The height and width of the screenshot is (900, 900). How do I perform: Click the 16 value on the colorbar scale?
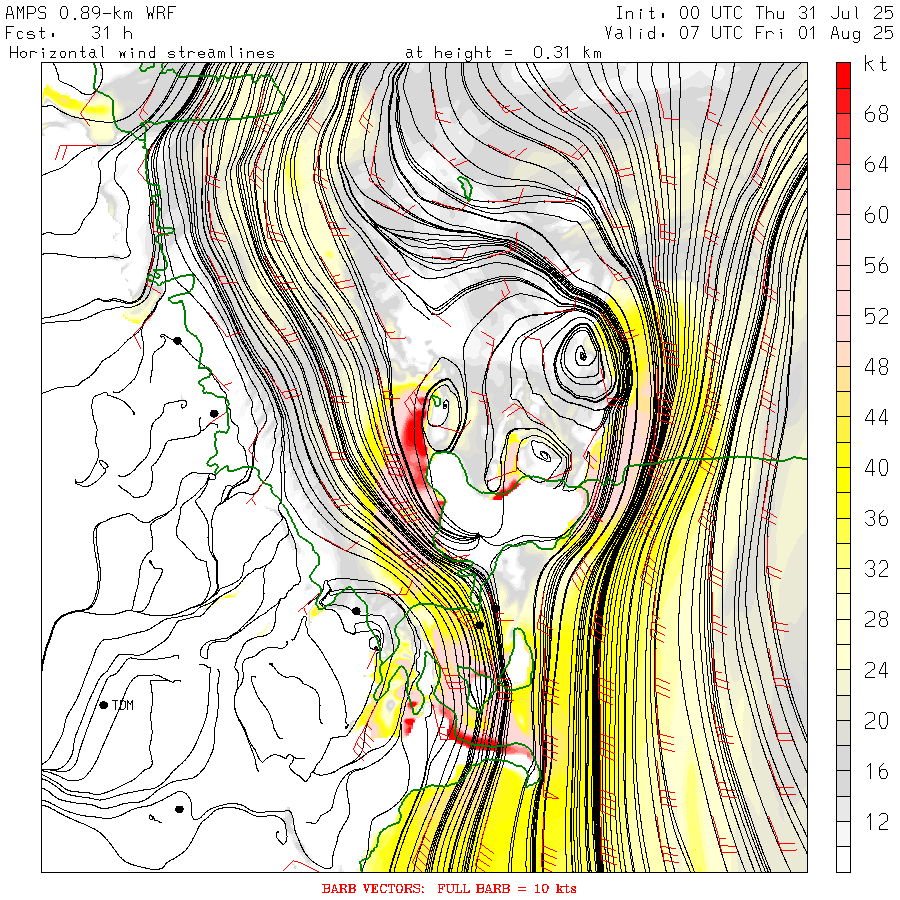pyautogui.click(x=876, y=771)
